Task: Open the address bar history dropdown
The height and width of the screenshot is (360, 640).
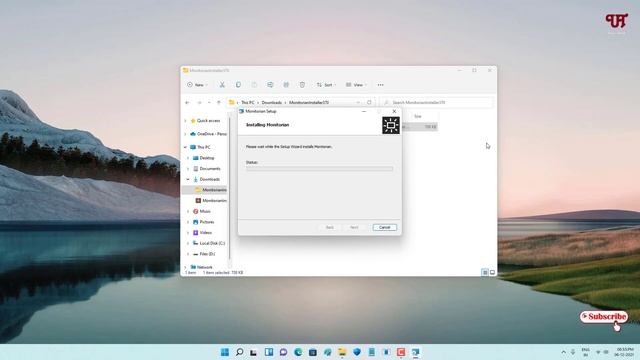Action: pyautogui.click(x=358, y=102)
